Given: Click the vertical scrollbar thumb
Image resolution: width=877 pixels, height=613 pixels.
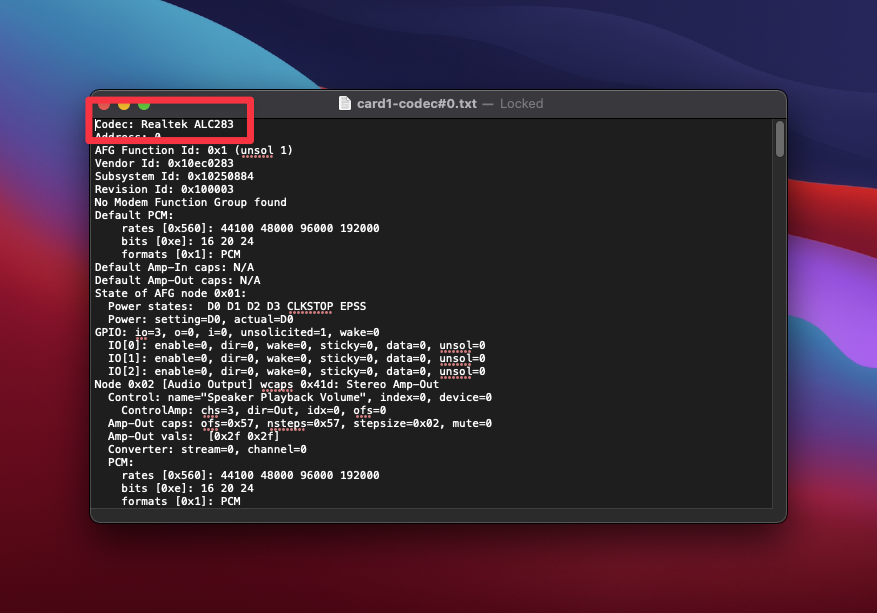Looking at the screenshot, I should 780,139.
